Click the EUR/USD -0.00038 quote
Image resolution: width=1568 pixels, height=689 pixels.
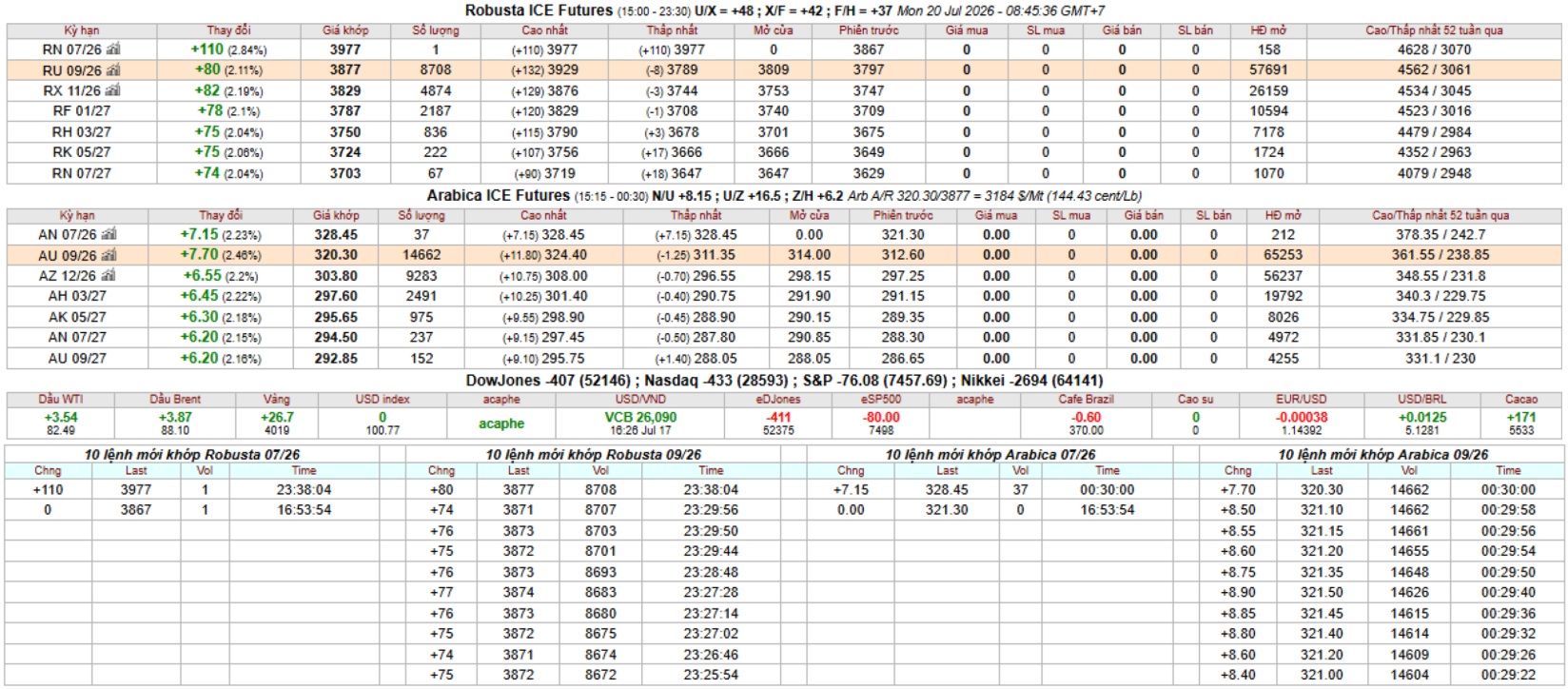click(1302, 418)
